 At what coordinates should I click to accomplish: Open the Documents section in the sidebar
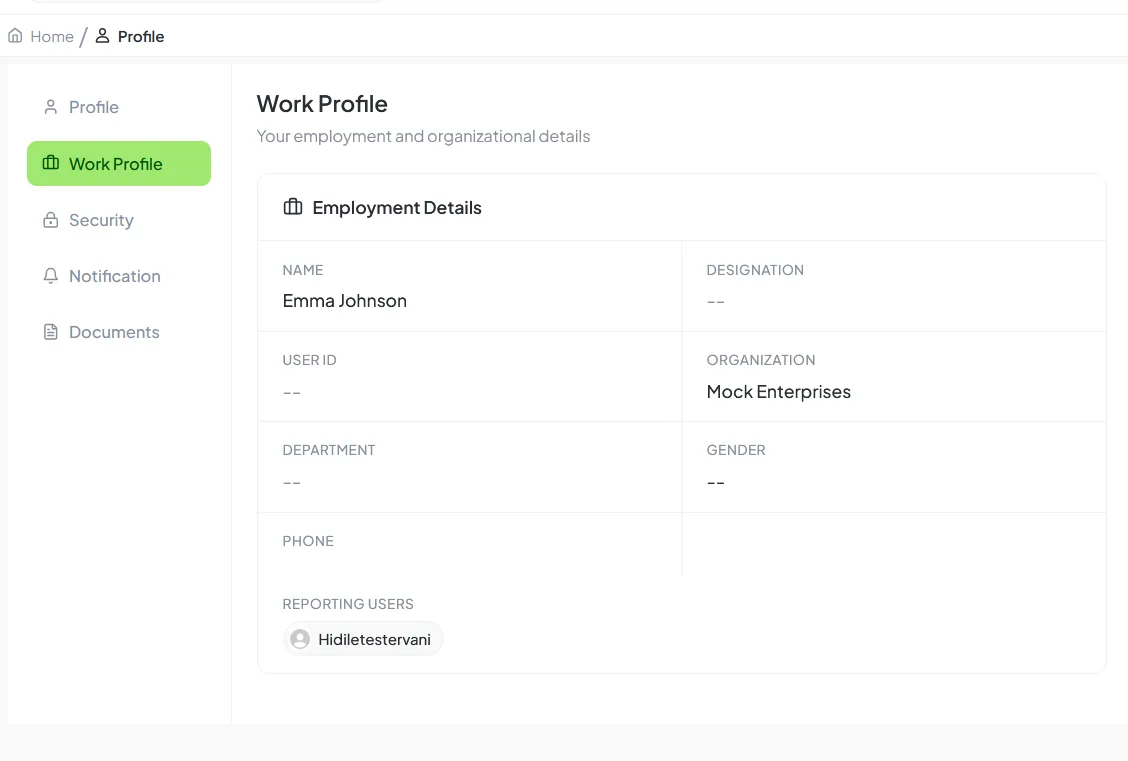pos(113,331)
